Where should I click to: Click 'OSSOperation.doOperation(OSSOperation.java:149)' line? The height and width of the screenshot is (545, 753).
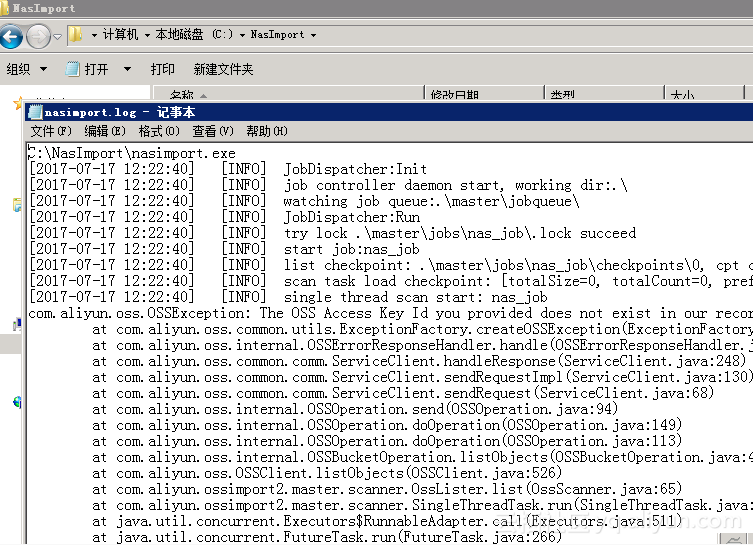pyautogui.click(x=387, y=425)
